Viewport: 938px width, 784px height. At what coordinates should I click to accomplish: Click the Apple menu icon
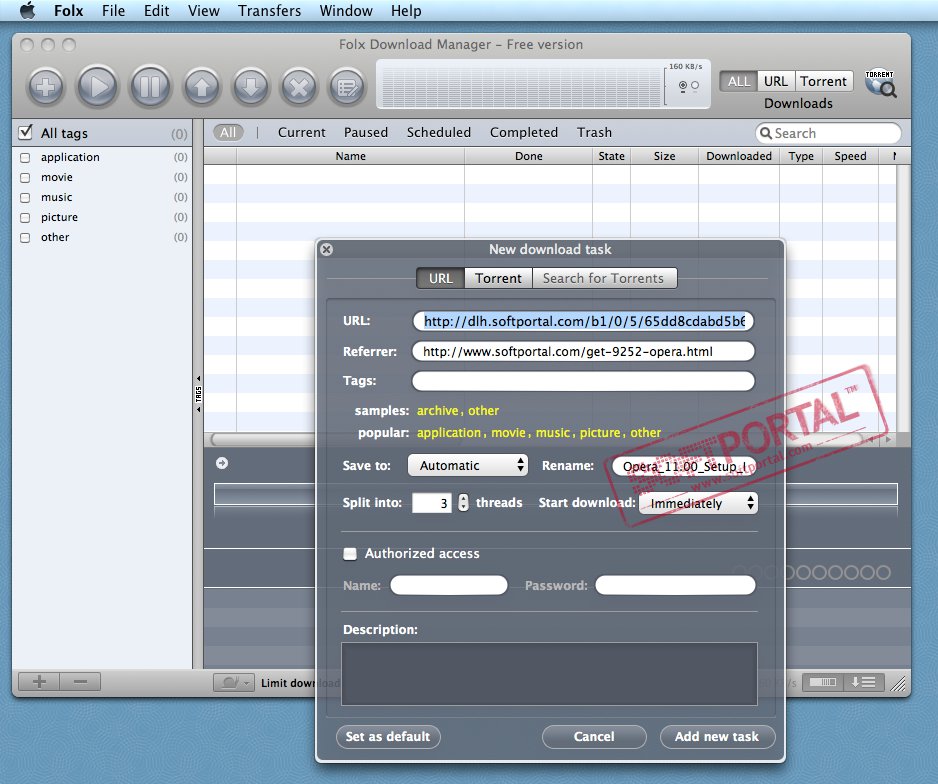point(27,11)
